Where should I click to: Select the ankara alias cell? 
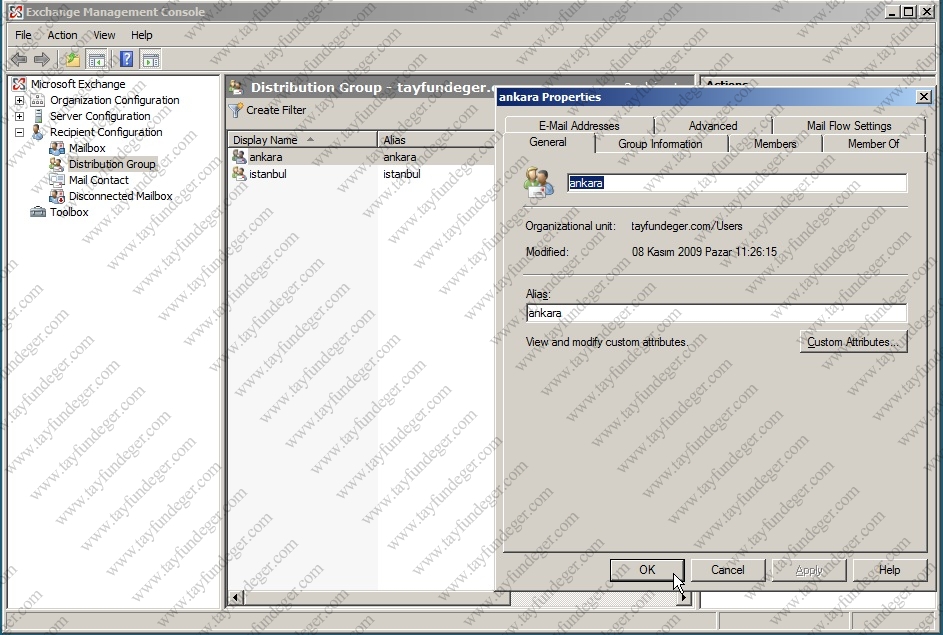(400, 157)
